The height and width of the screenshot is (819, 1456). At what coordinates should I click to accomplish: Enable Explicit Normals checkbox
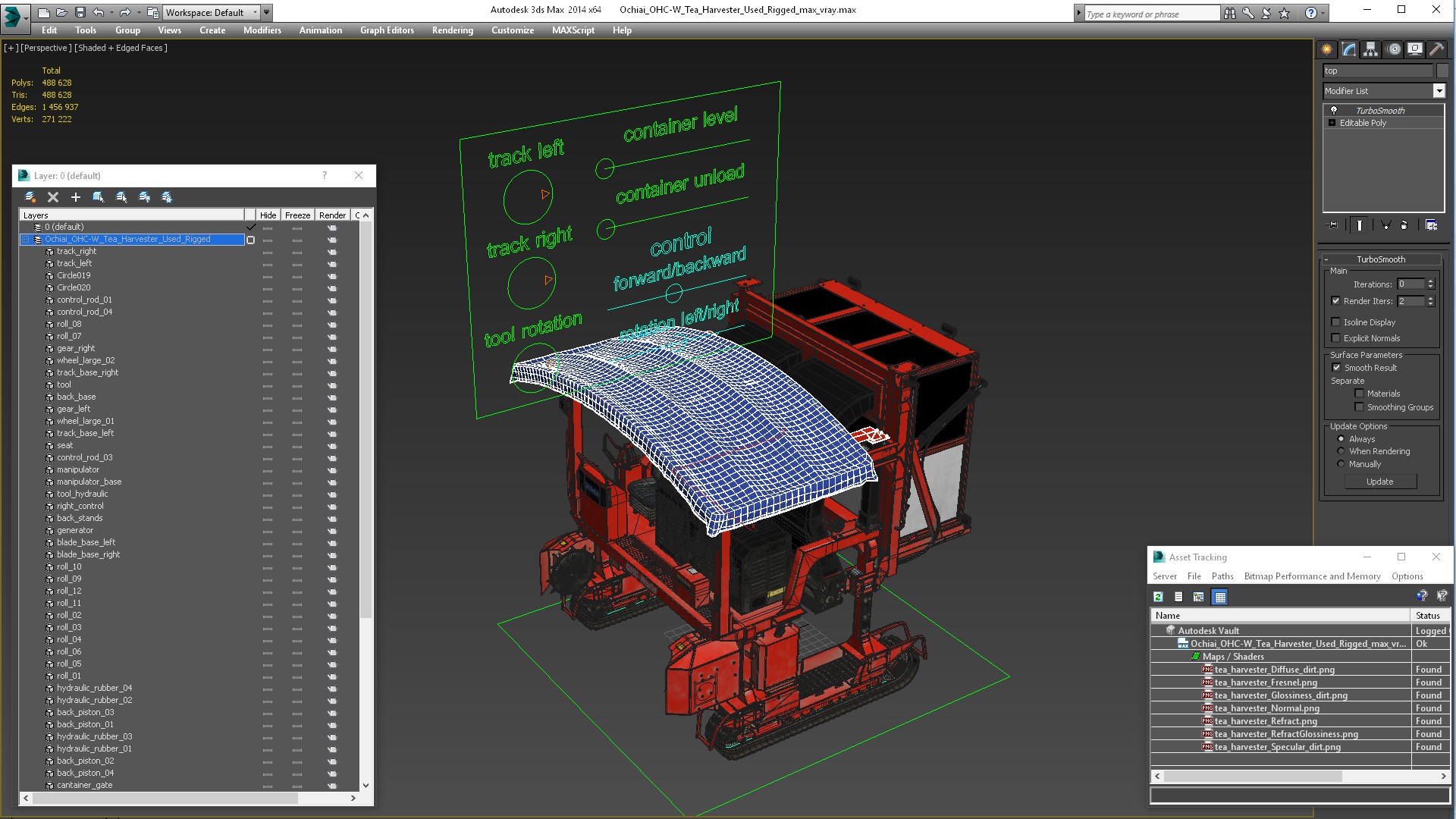click(x=1336, y=338)
